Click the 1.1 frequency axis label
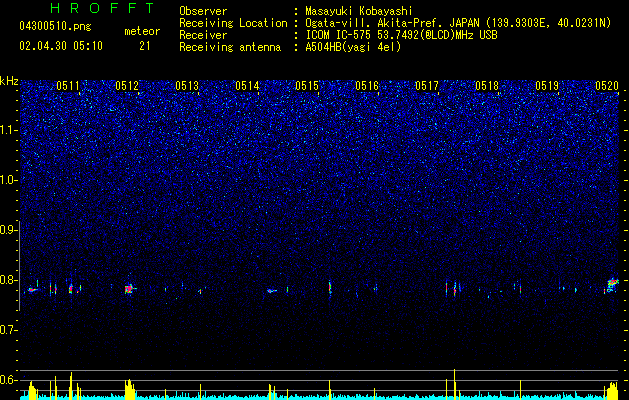This screenshot has height=400, width=629. click(x=8, y=130)
